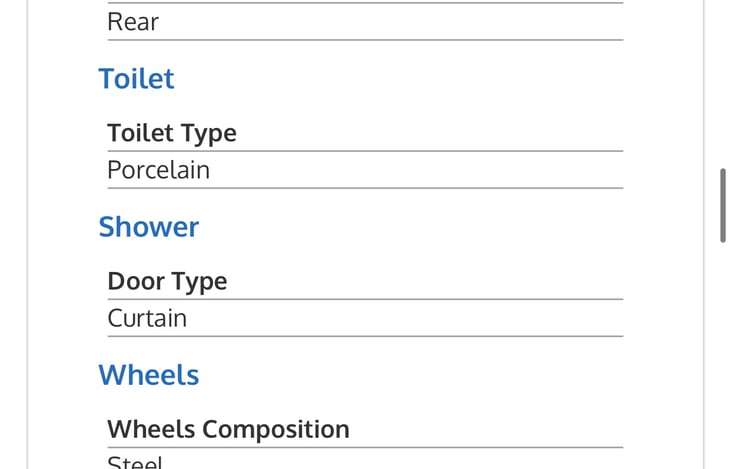The width and height of the screenshot is (731, 469).
Task: Click divider line above Rear value
Action: (x=366, y=3)
